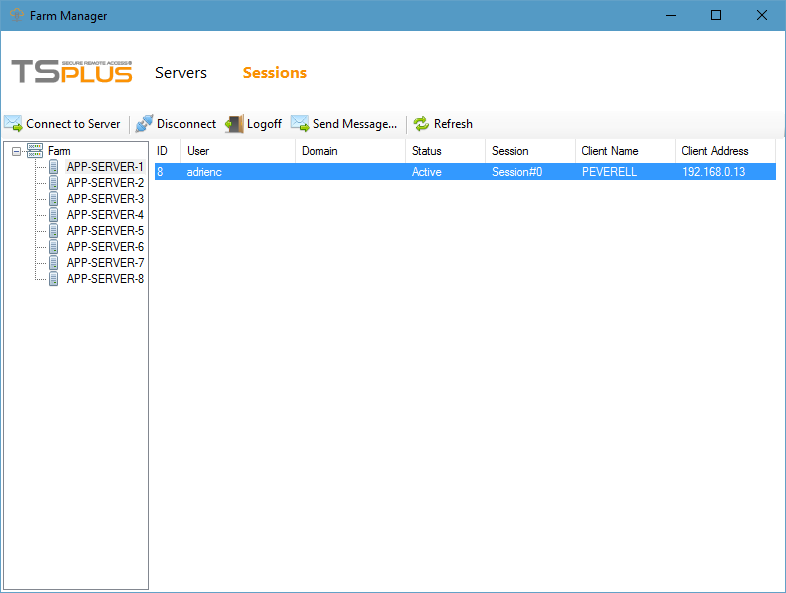Collapse the Farm tree node

16,151
